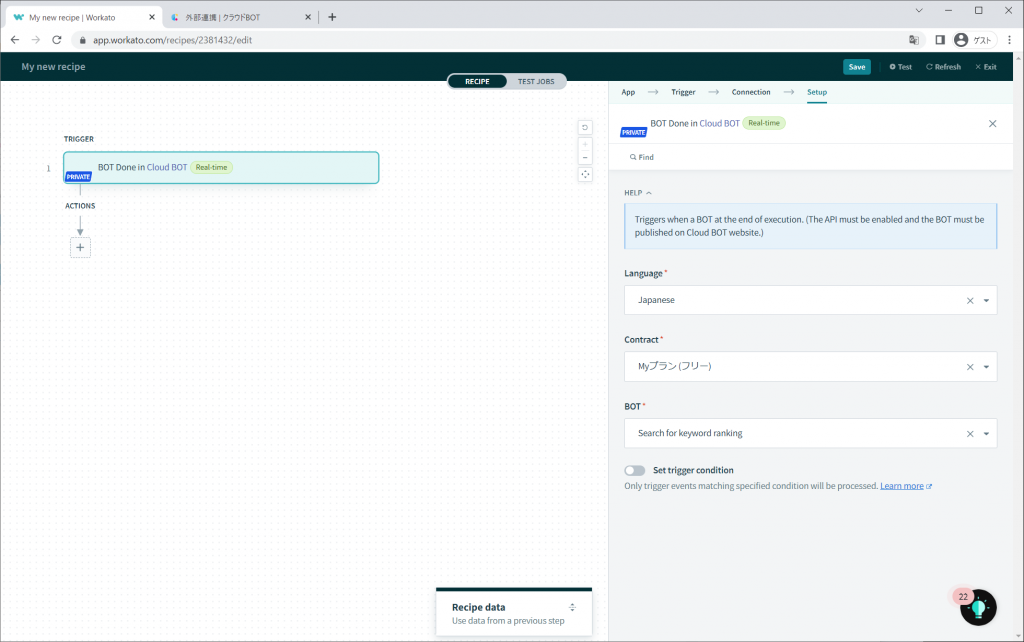Image resolution: width=1024 pixels, height=642 pixels.
Task: Select the Setup step in breadcrumb
Action: [x=817, y=92]
